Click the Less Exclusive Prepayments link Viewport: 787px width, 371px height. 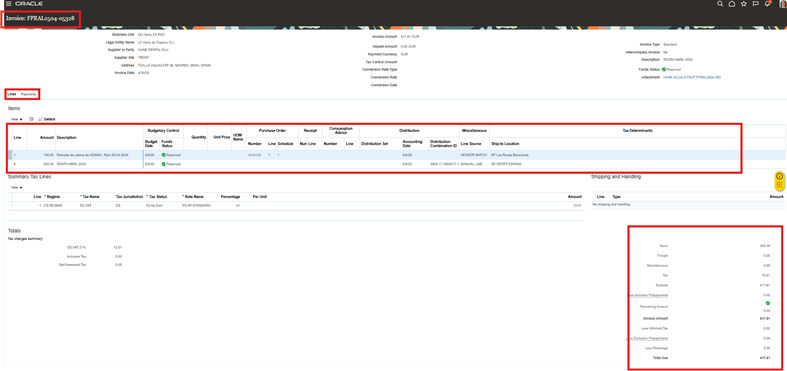tap(647, 338)
